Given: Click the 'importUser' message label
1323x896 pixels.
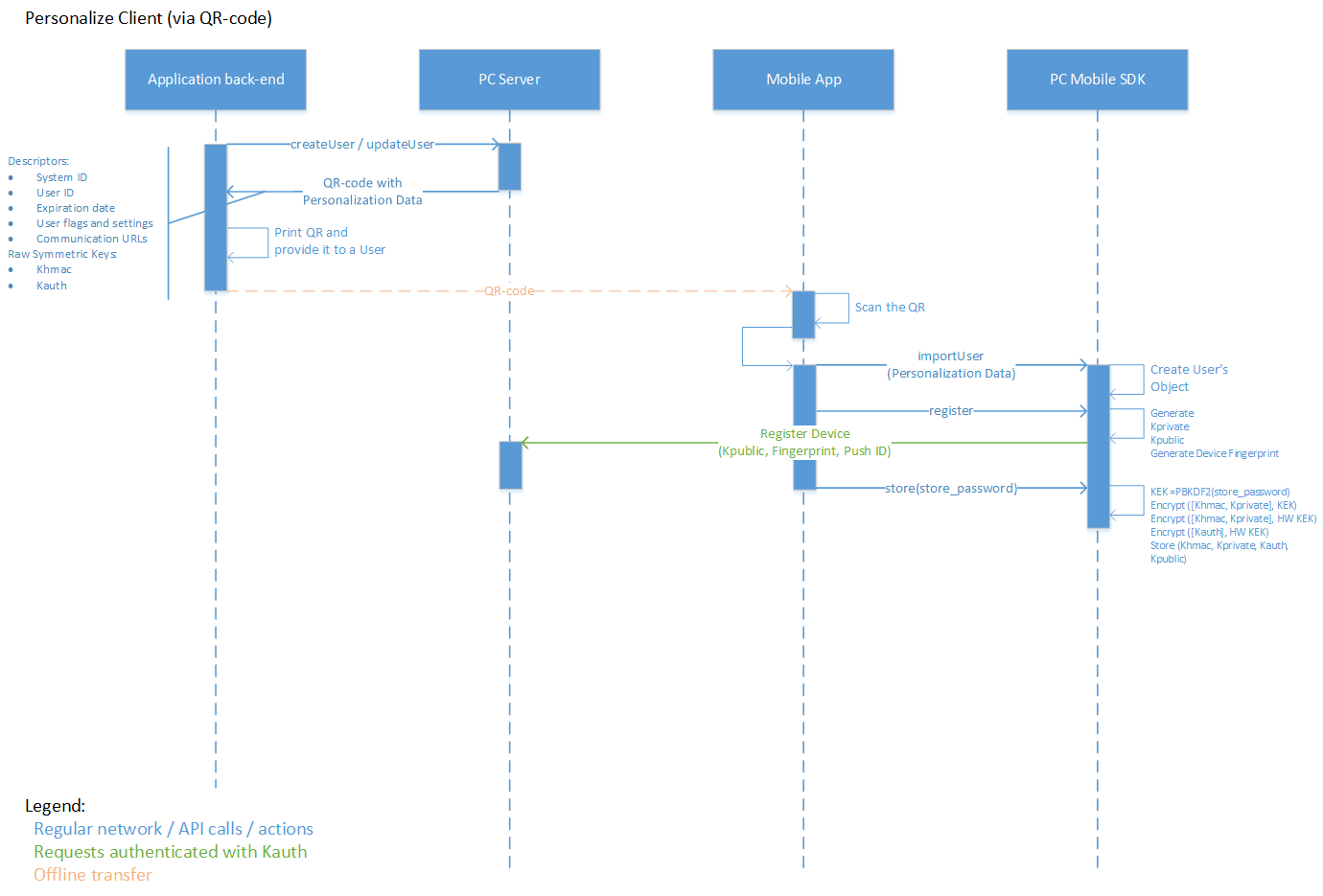Looking at the screenshot, I should click(x=950, y=356).
